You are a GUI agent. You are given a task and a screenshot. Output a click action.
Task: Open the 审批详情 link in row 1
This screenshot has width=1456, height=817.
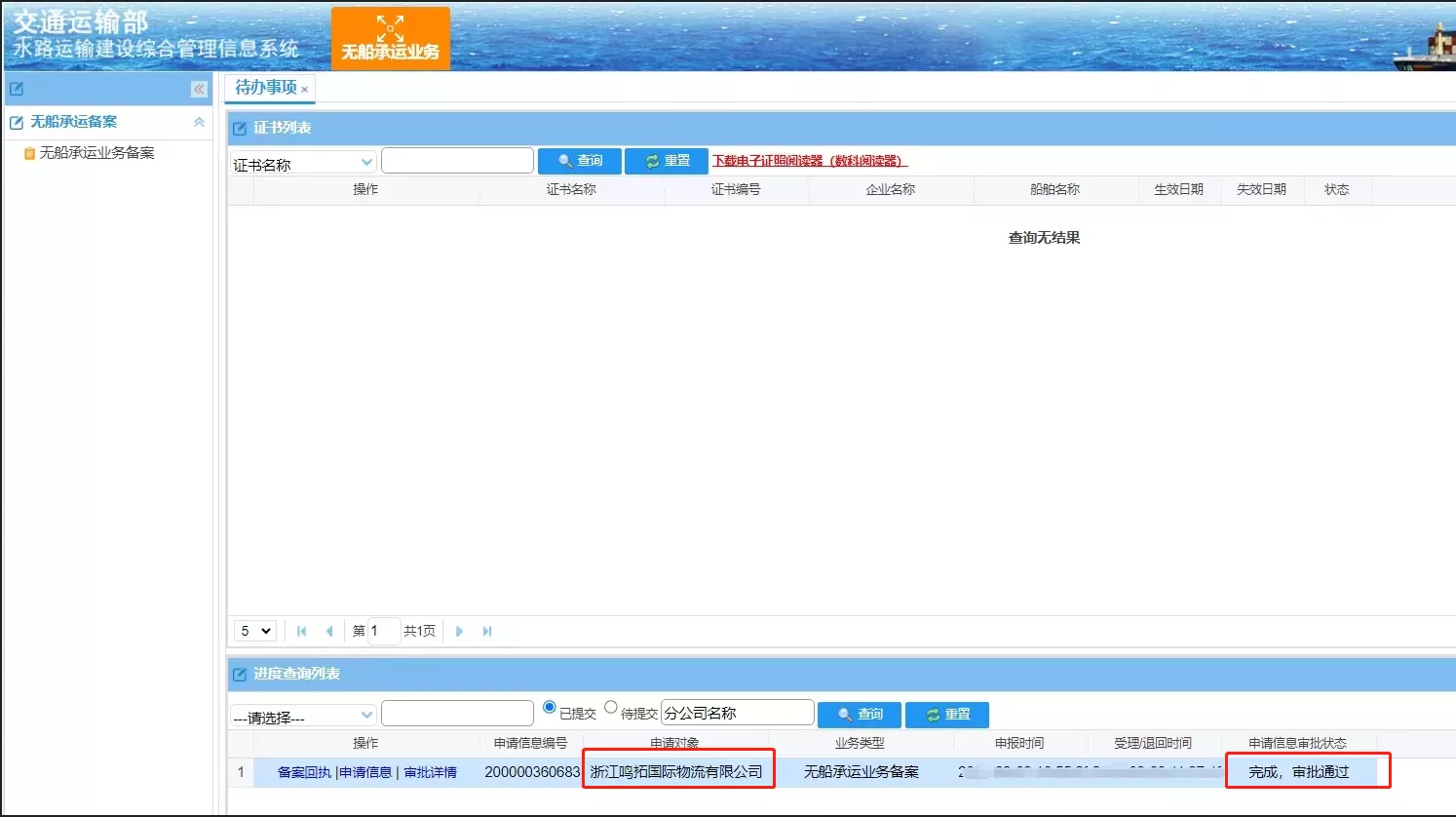(x=431, y=772)
